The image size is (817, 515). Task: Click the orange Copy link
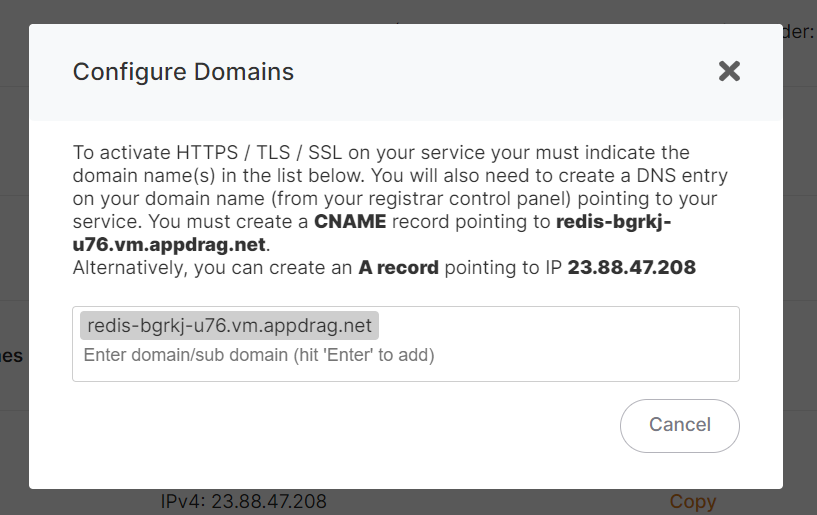pos(692,501)
